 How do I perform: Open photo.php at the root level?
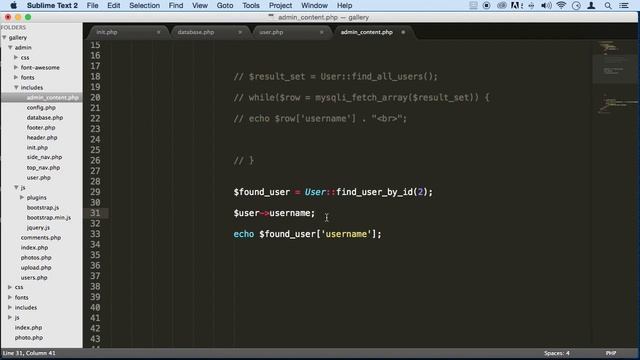(x=29, y=338)
